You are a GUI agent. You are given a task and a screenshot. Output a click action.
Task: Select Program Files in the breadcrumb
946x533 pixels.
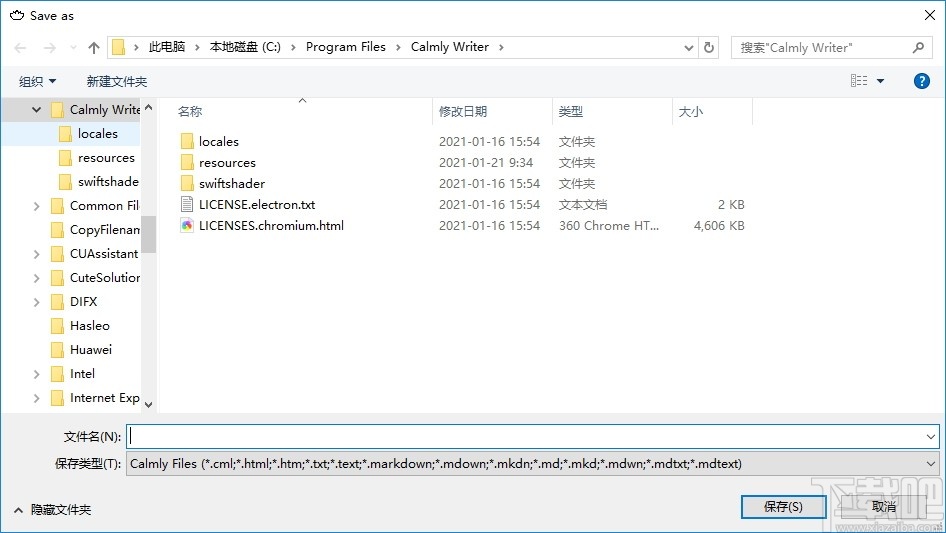(x=346, y=47)
